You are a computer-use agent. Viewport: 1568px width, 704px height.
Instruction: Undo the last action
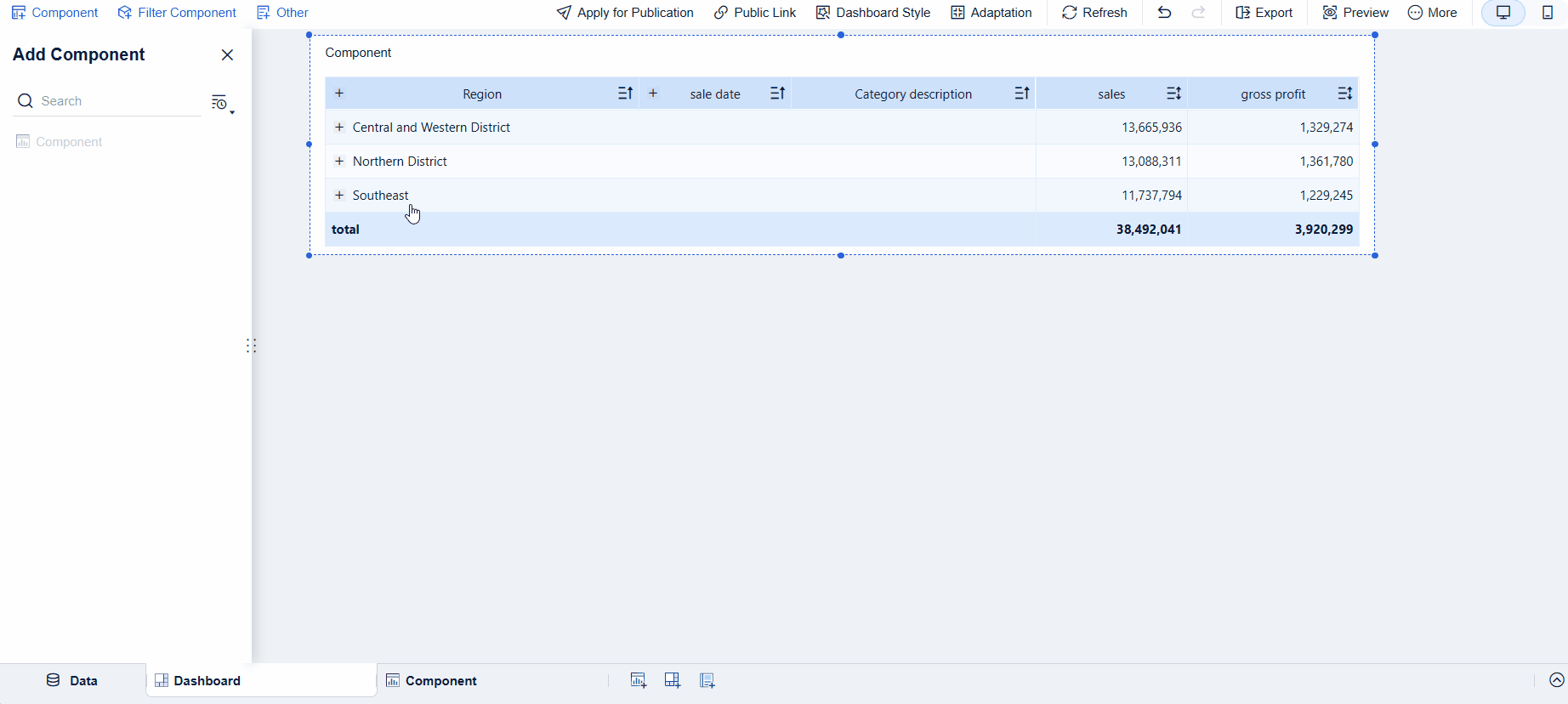point(1165,13)
